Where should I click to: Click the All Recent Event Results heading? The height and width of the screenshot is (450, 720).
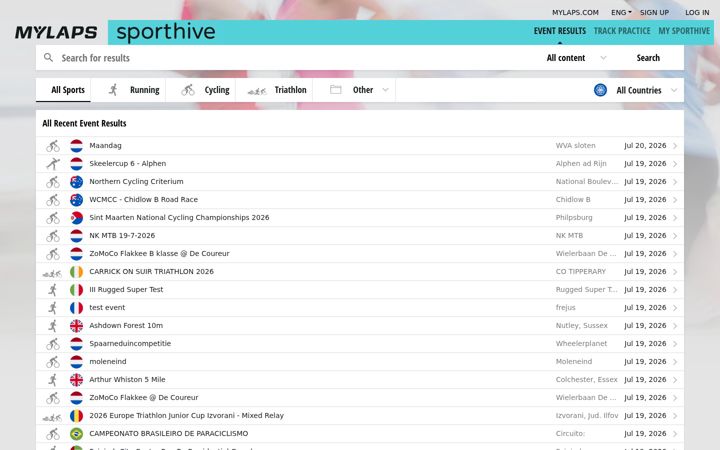coord(84,123)
